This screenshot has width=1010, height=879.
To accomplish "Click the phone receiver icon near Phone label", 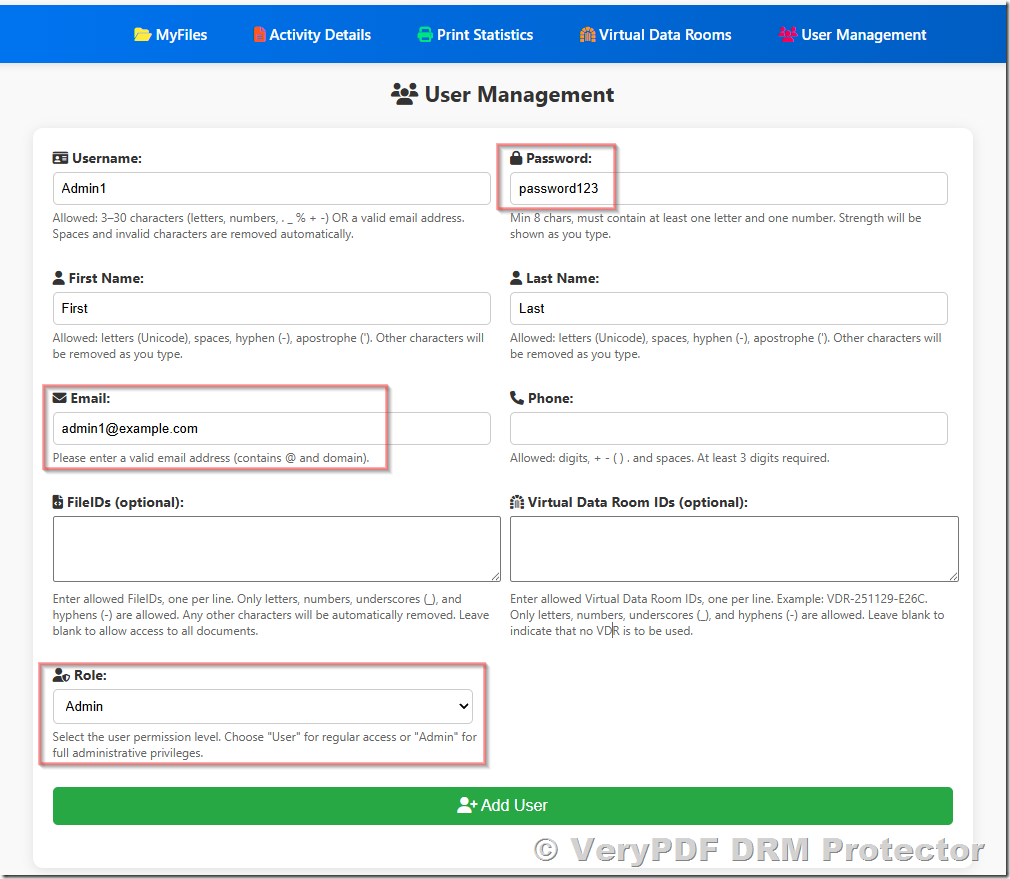I will tap(516, 397).
